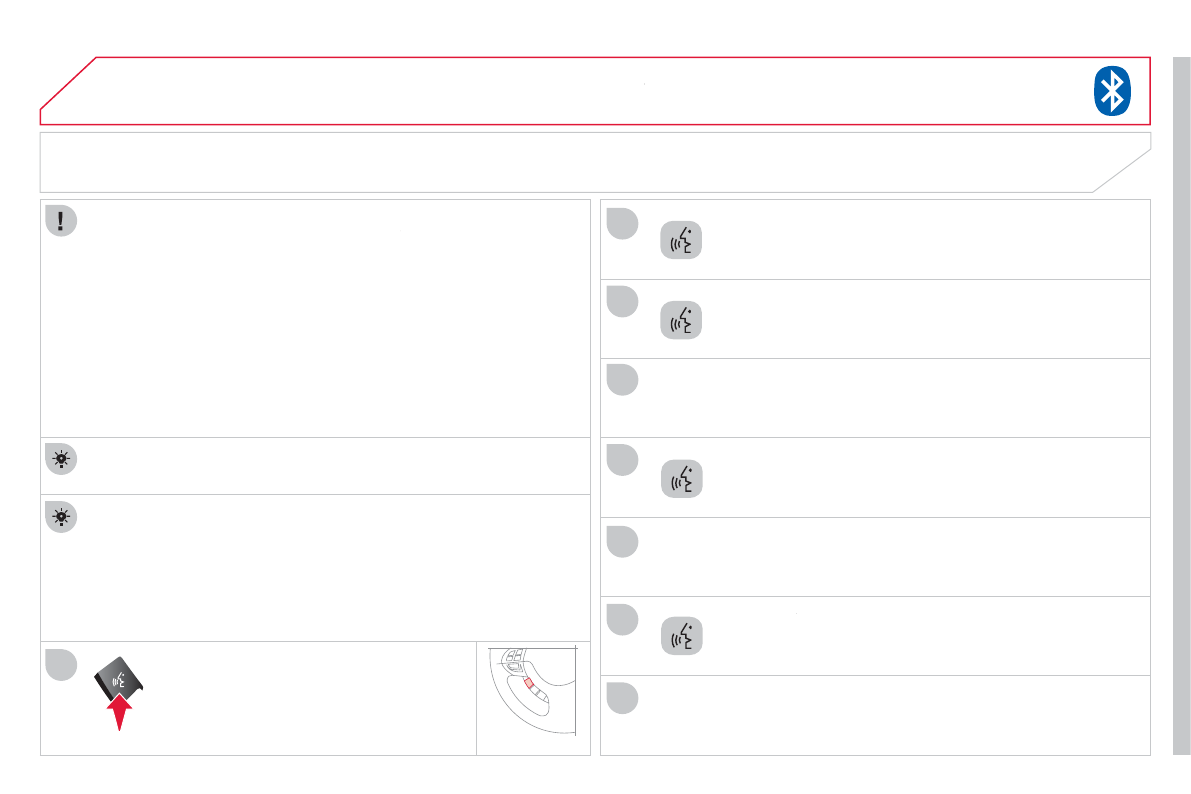This screenshot has height=794, width=1191.
Task: Click the step circle in the first right-hand row
Action: point(622,223)
